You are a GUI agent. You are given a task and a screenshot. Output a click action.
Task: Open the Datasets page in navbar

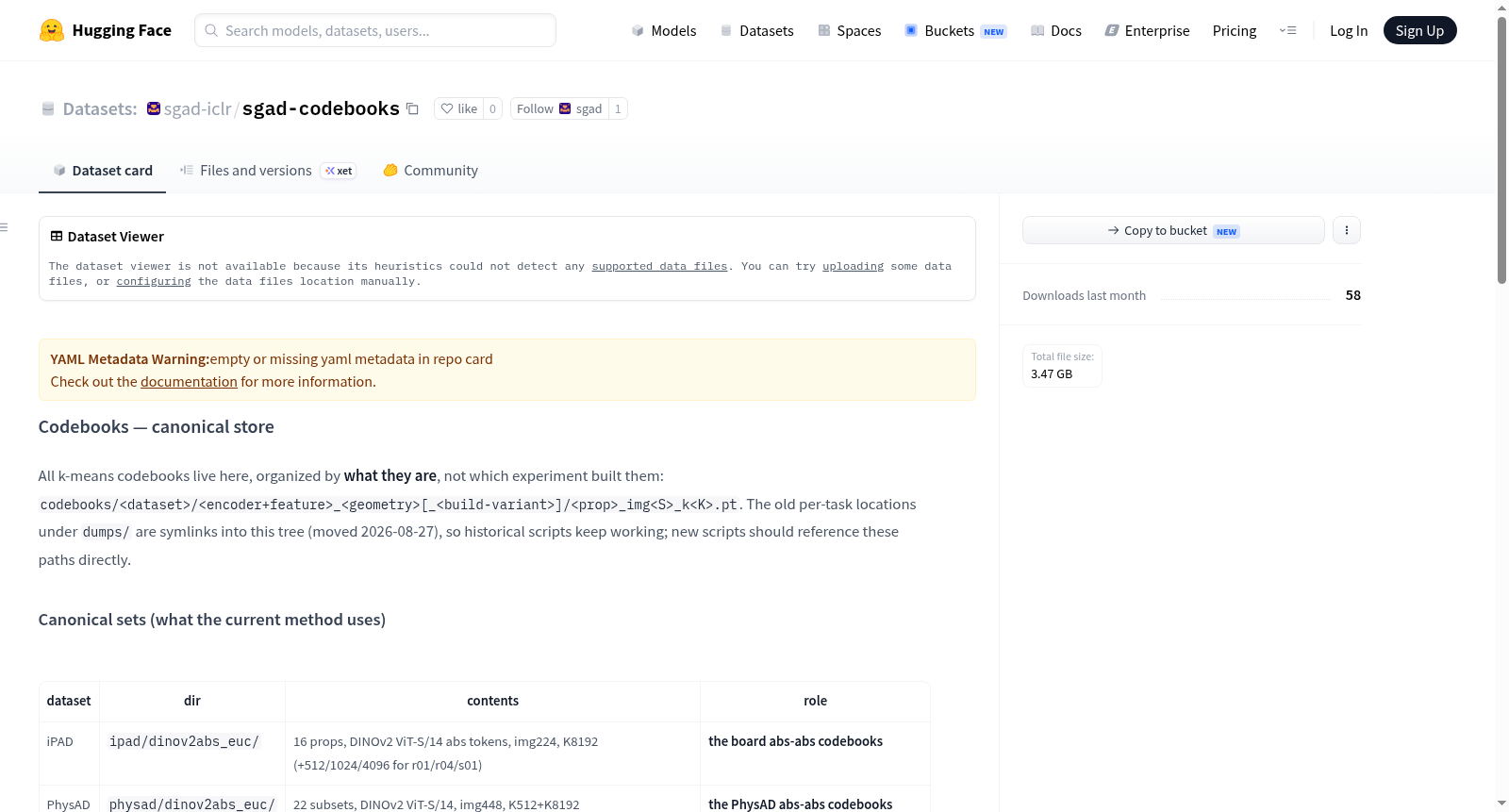coord(757,30)
